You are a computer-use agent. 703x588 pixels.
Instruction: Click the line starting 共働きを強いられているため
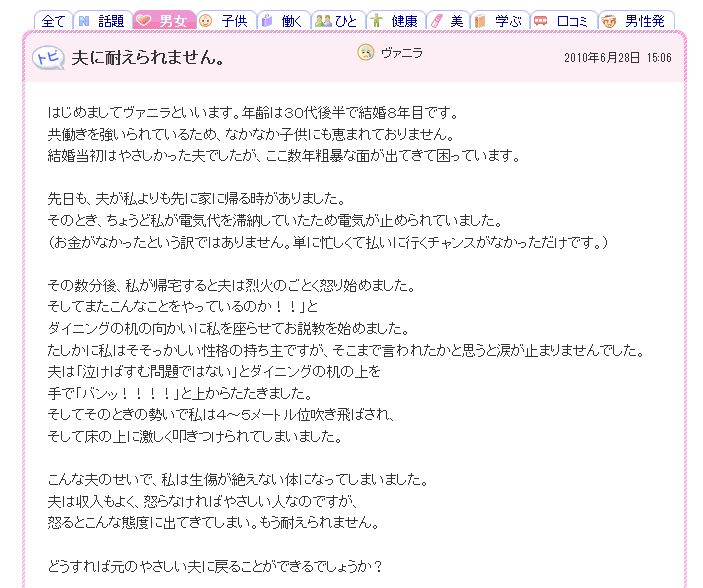coord(252,134)
